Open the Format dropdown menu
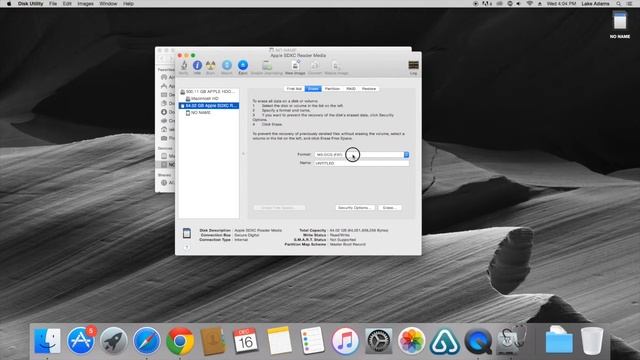Viewport: 640px width, 360px height. (x=362, y=155)
